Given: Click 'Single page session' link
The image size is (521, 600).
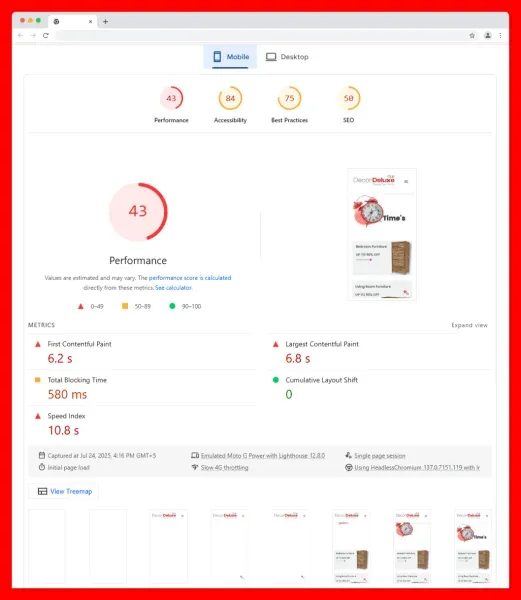Looking at the screenshot, I should 380,456.
